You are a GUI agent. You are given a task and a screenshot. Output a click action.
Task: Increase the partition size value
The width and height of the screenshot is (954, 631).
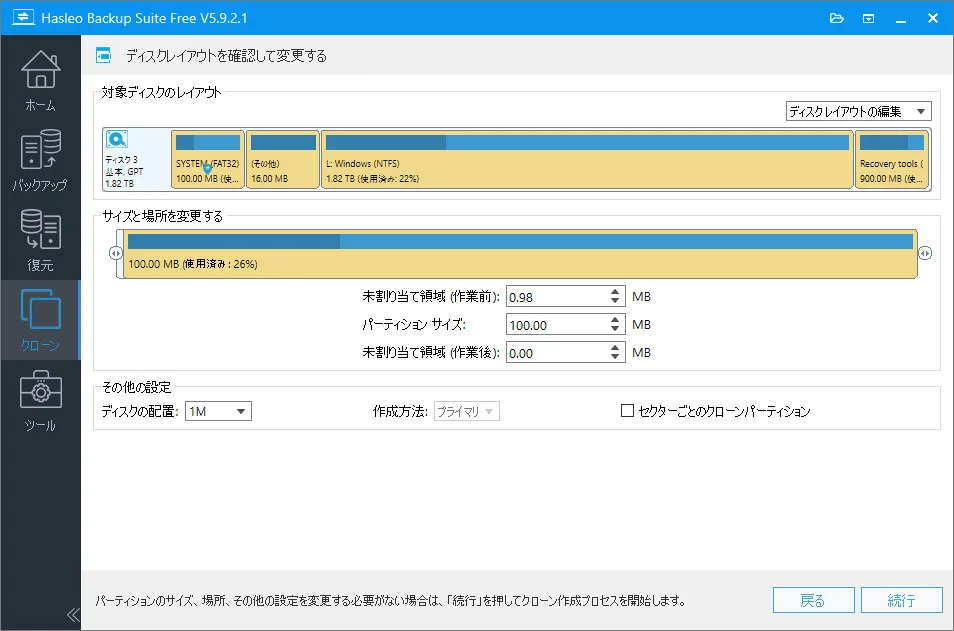(x=615, y=319)
